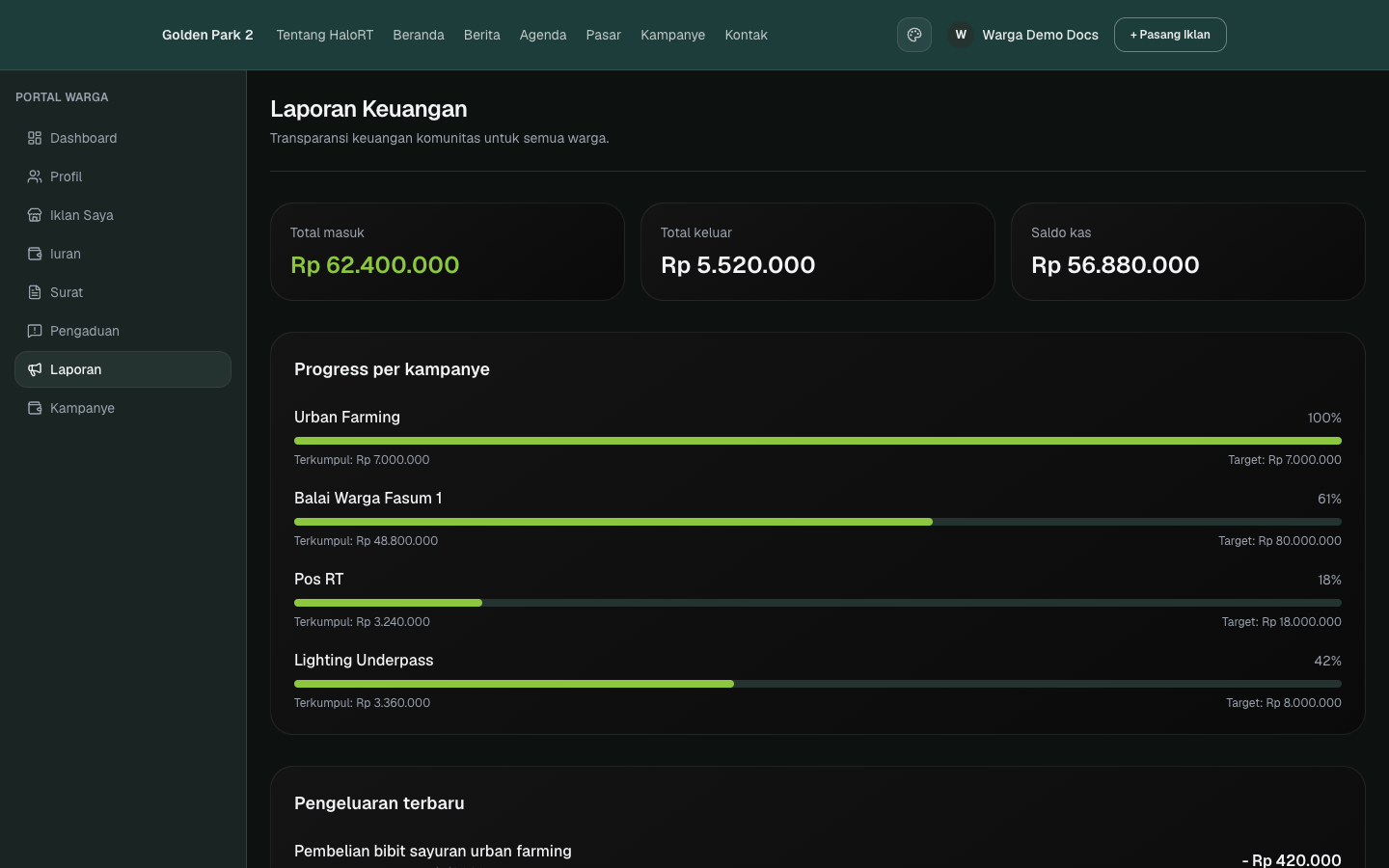Click the Rp 5.520.000 amount
This screenshot has width=1389, height=868.
738,265
